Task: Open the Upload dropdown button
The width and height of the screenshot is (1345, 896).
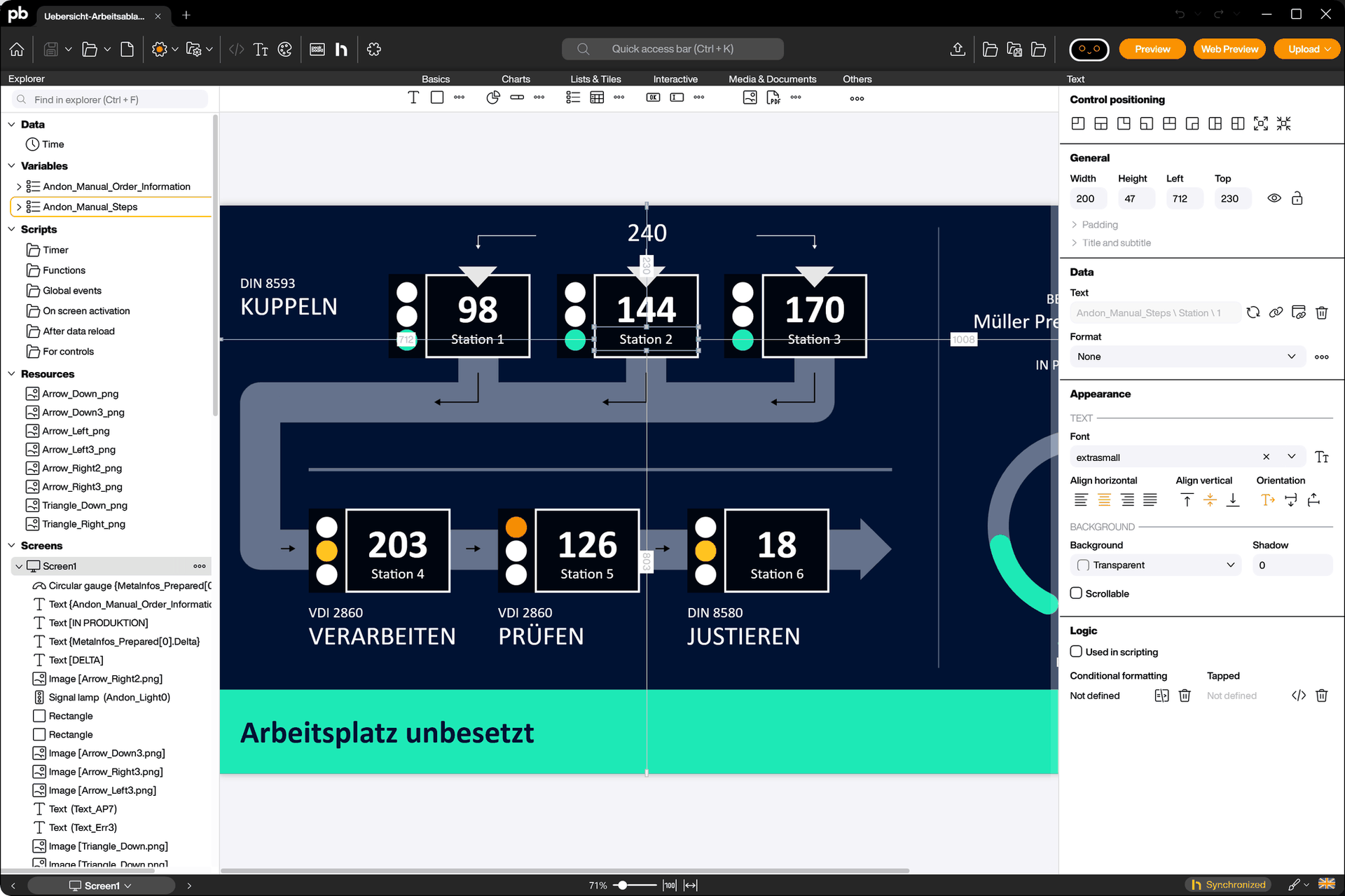Action: pos(1307,49)
